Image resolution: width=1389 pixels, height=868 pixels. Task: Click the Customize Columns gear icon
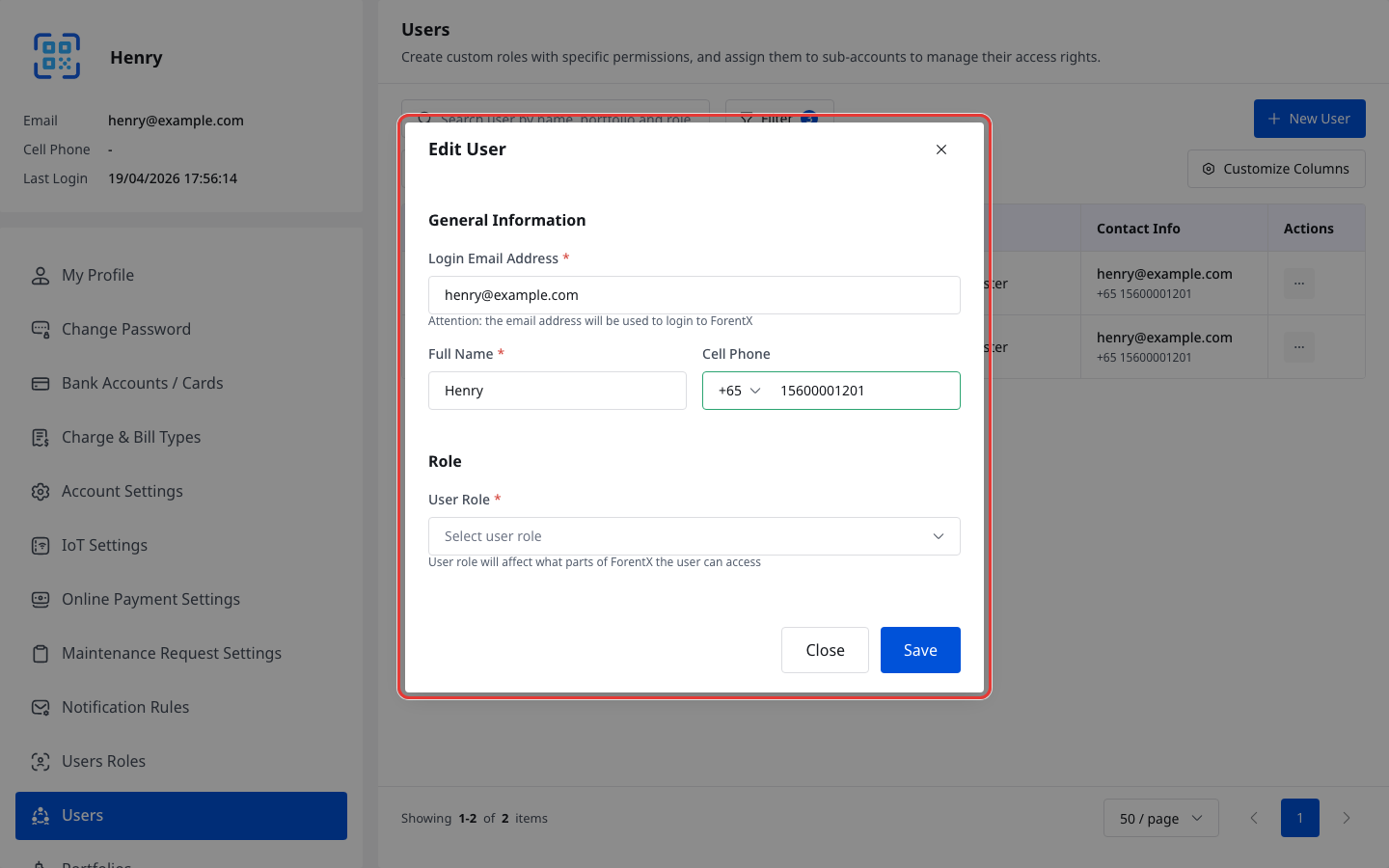[x=1209, y=169]
